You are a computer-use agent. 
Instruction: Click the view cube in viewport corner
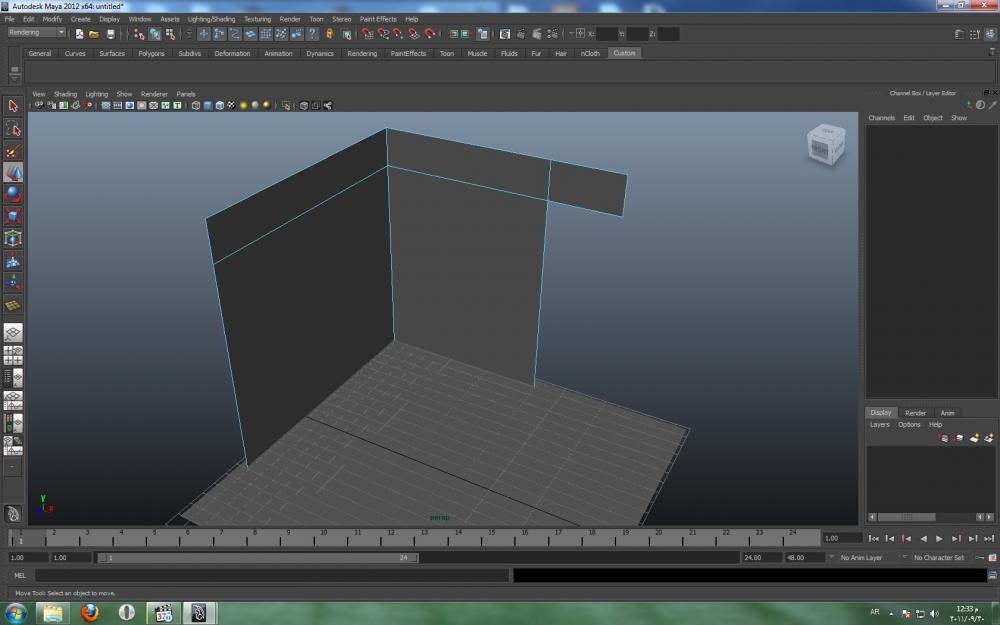825,145
